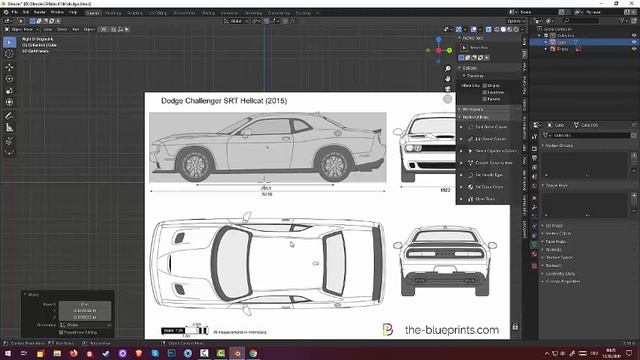Open the Render menu

click(x=39, y=12)
